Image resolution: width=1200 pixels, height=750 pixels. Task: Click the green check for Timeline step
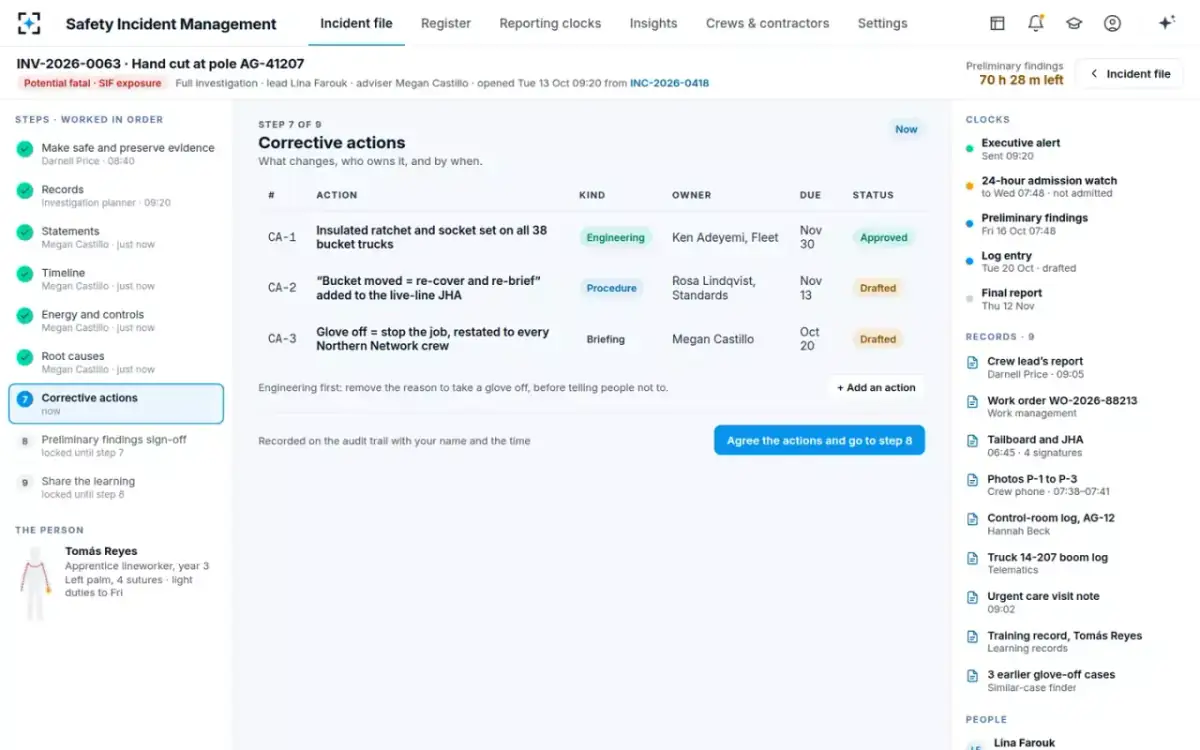tap(25, 273)
